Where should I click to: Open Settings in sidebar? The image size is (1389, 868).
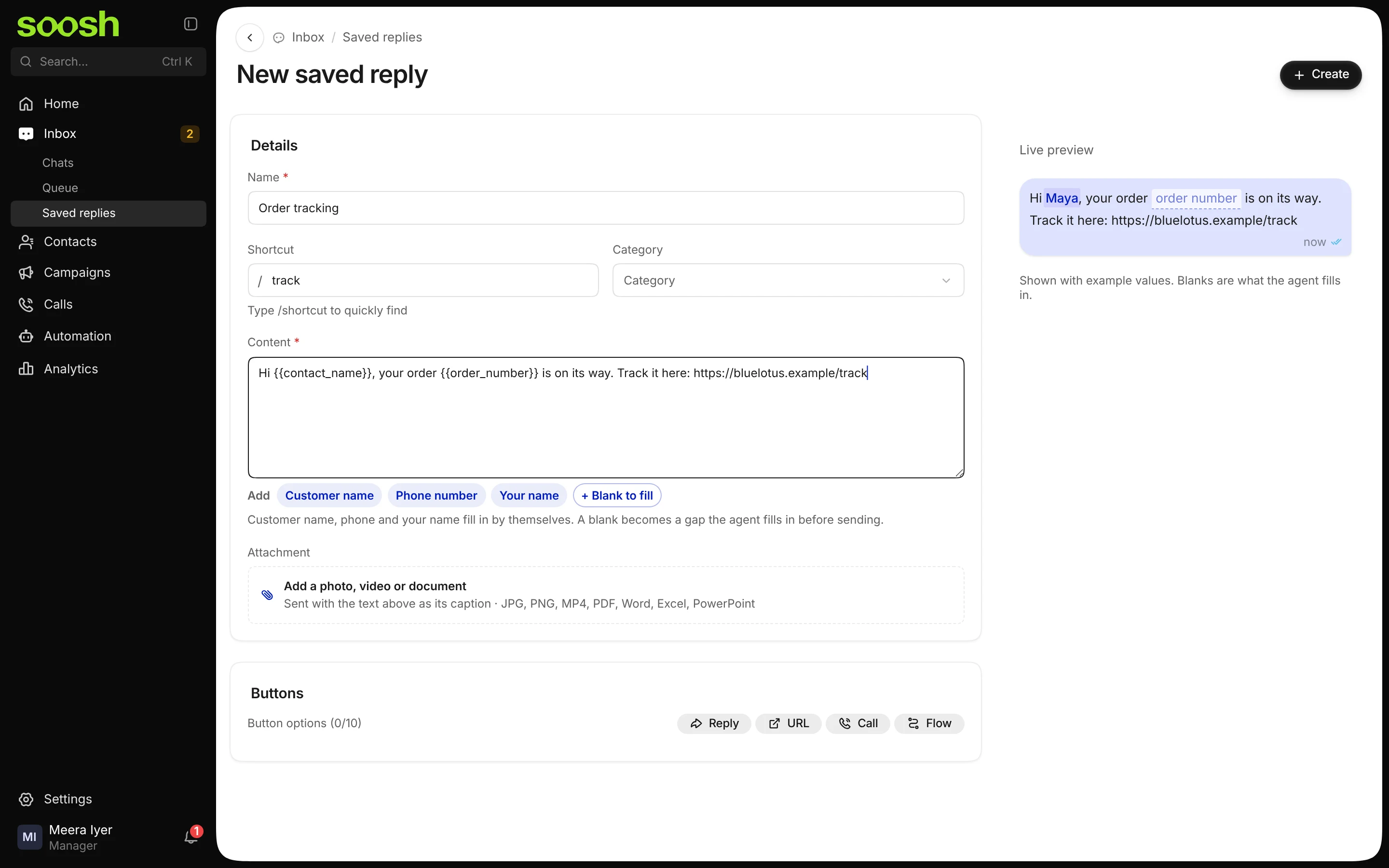[x=109, y=799]
